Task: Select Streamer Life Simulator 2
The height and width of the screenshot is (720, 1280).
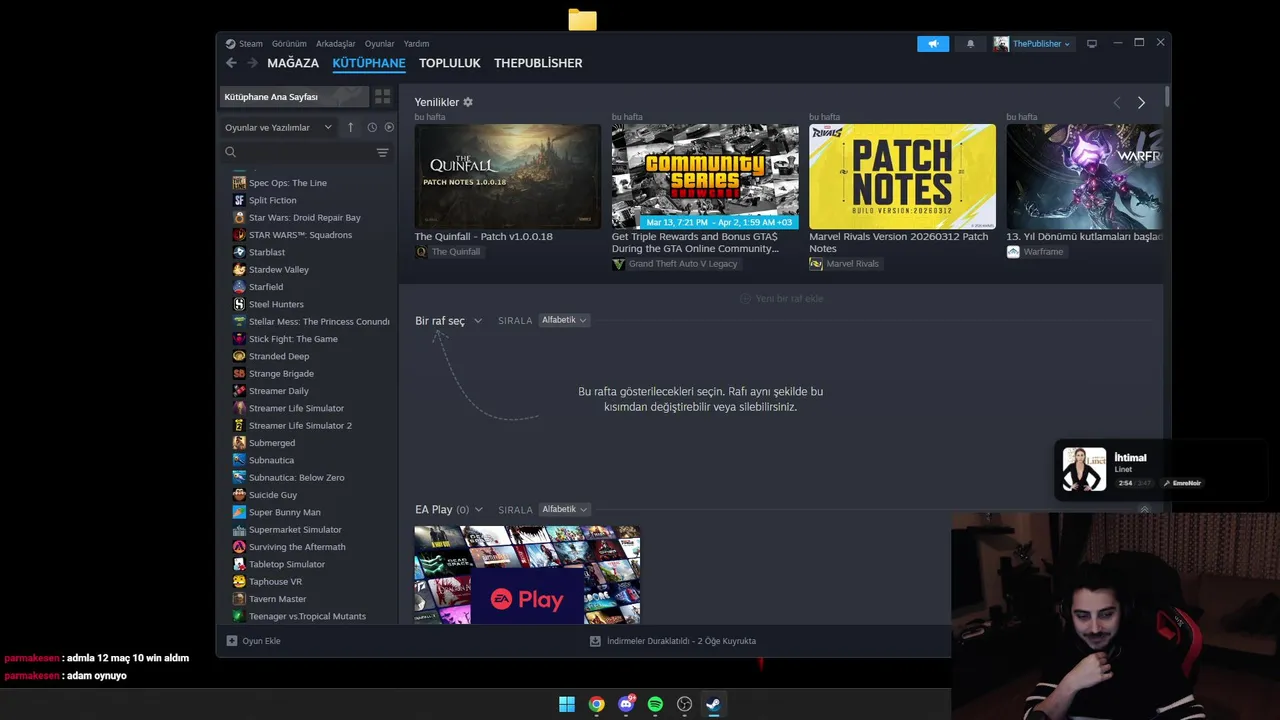Action: point(300,426)
